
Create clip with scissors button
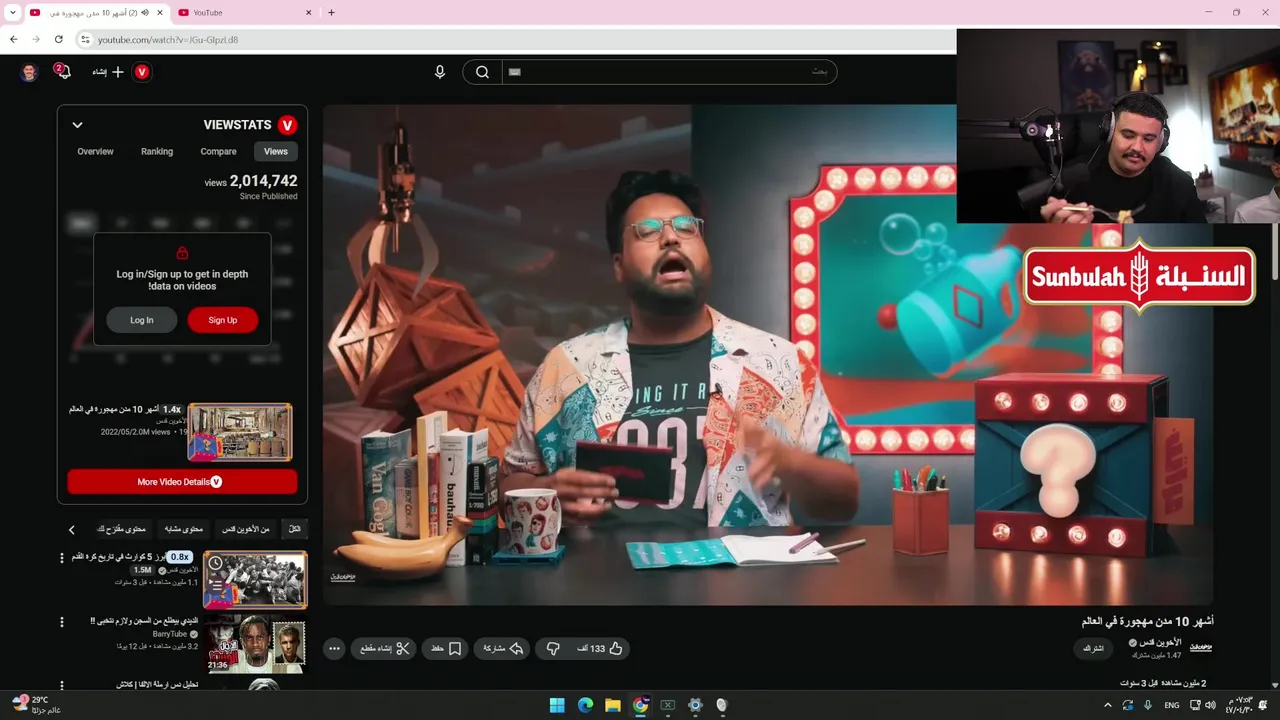[383, 648]
